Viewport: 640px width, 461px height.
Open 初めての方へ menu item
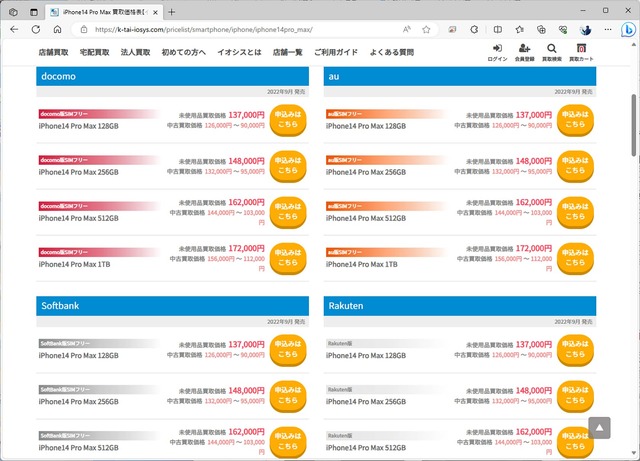click(x=184, y=52)
